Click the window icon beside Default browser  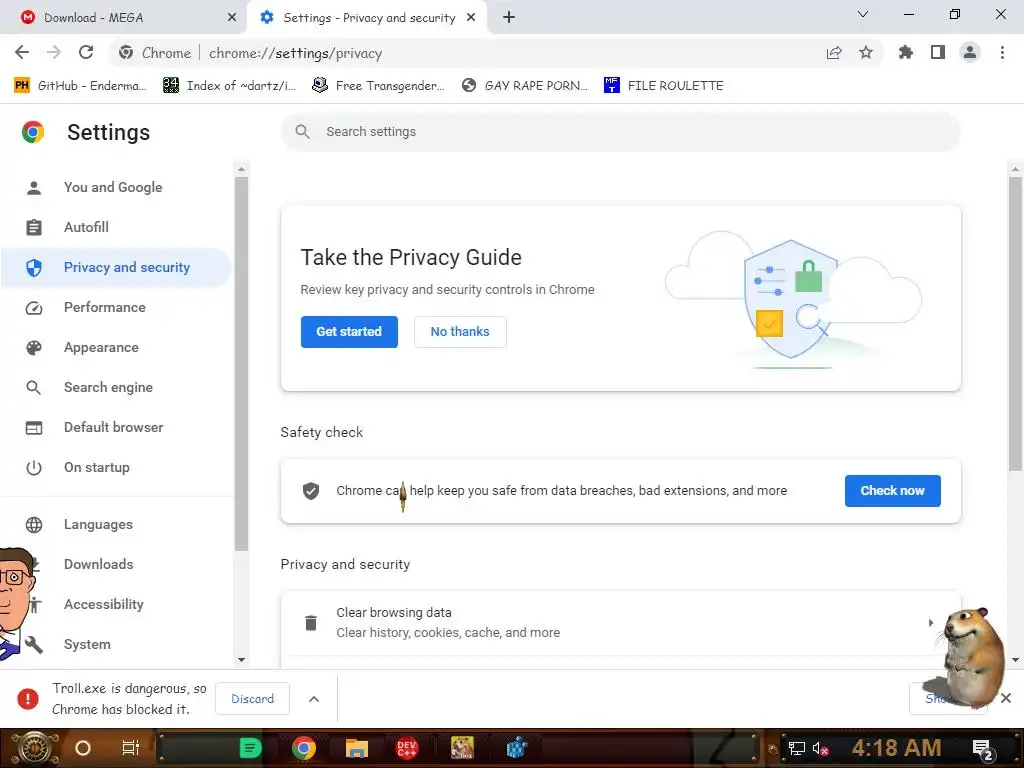tap(34, 428)
